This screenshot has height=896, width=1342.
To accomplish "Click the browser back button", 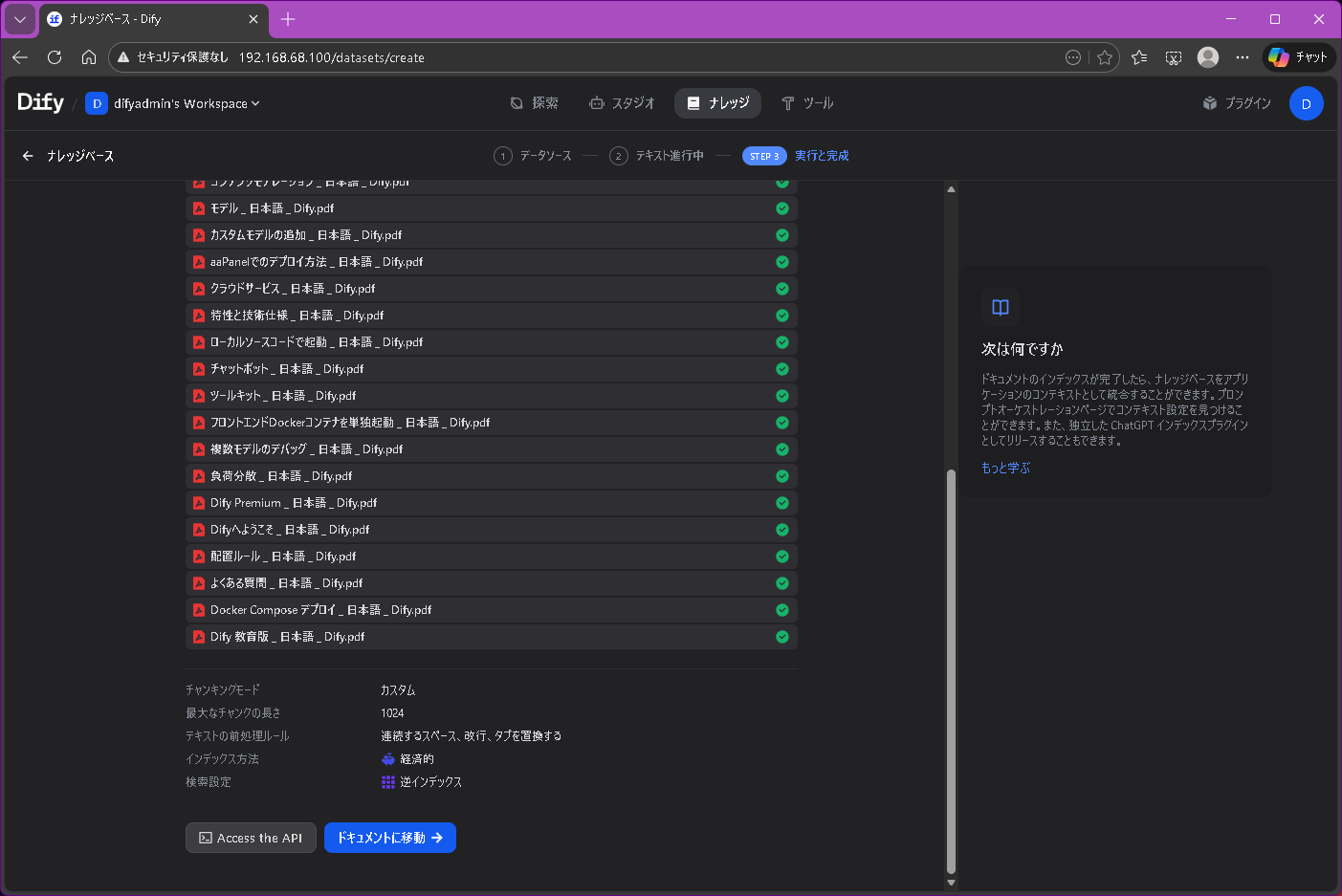I will click(x=20, y=57).
